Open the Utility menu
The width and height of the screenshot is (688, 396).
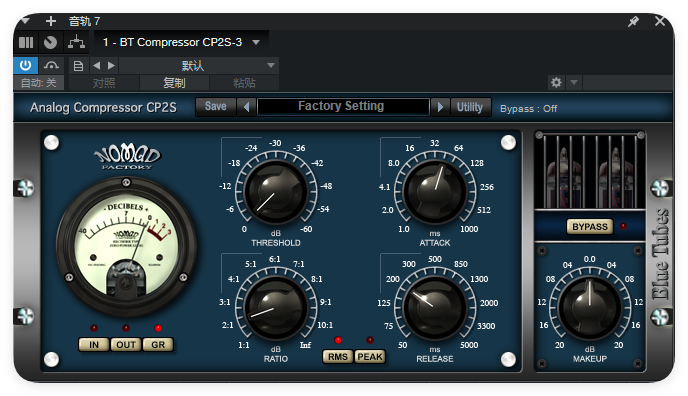[470, 107]
